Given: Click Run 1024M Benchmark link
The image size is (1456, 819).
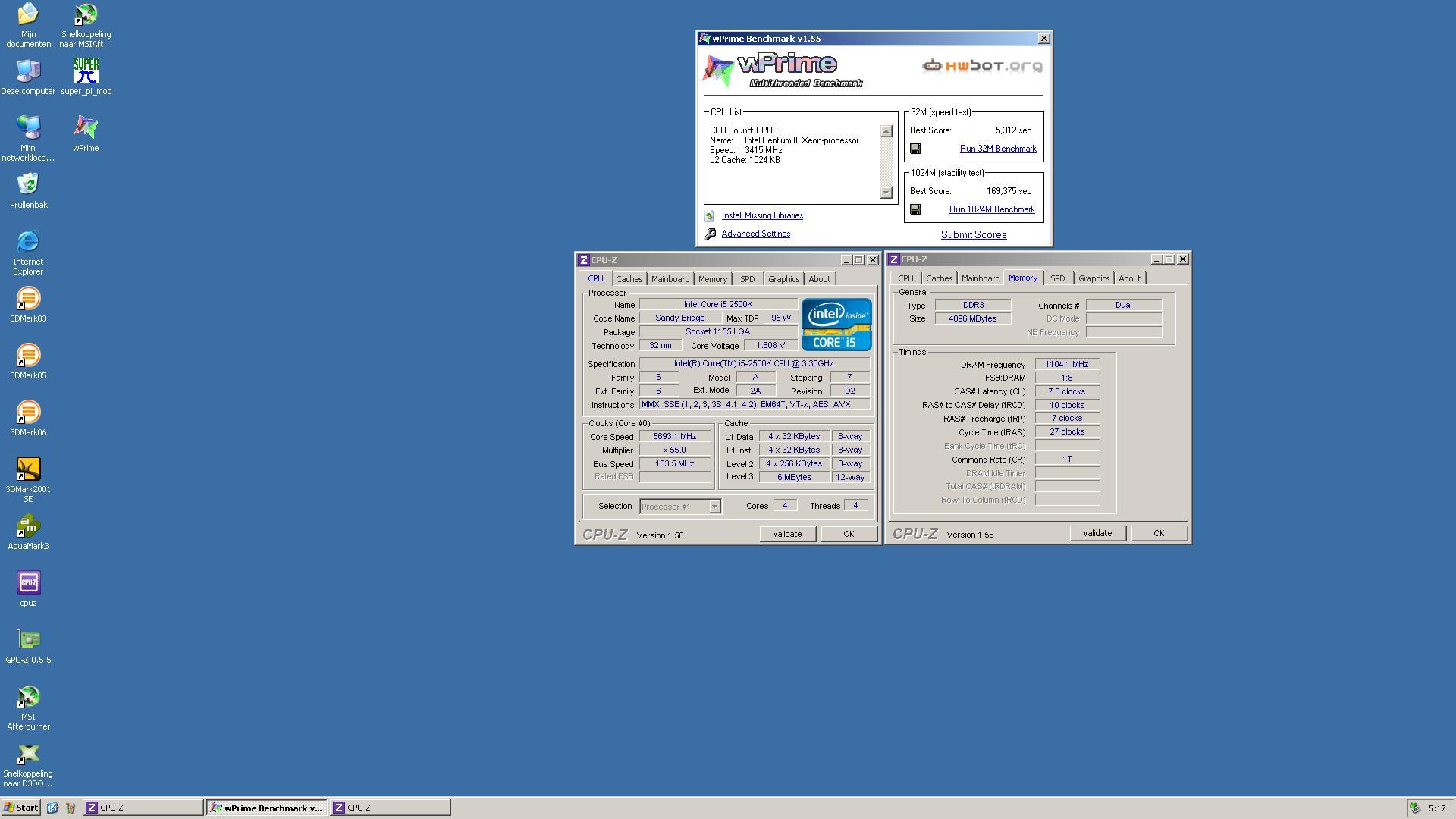Looking at the screenshot, I should click(x=992, y=209).
